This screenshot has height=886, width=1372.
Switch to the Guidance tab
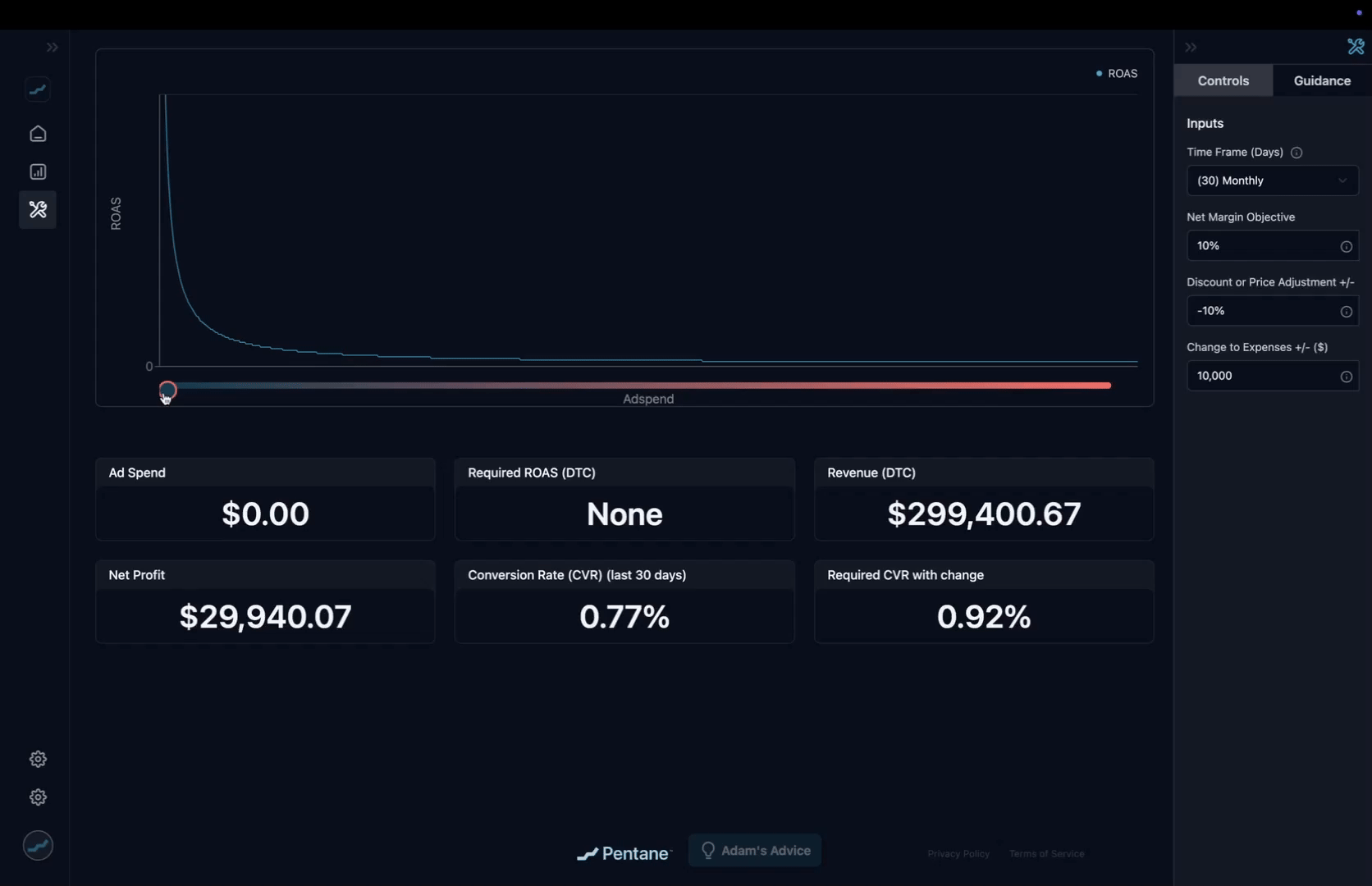pos(1321,80)
